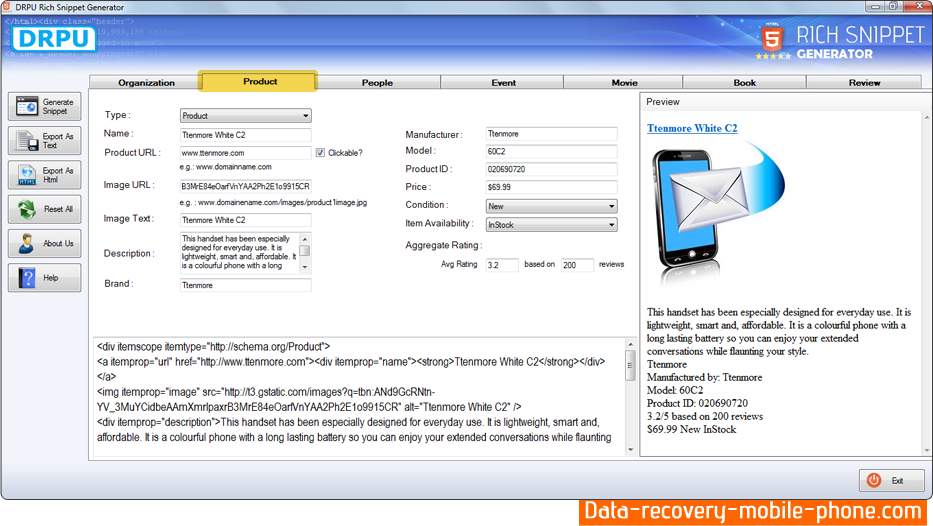Open the Event tab
933x526 pixels.
coord(503,83)
